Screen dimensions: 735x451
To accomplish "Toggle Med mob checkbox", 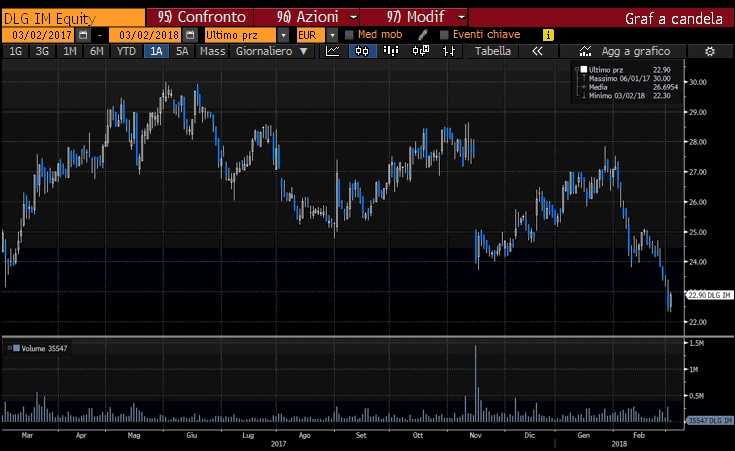I will tap(349, 35).
